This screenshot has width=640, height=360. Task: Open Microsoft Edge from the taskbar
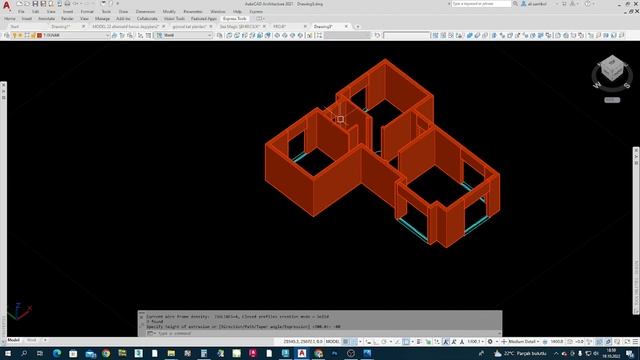tap(57, 353)
